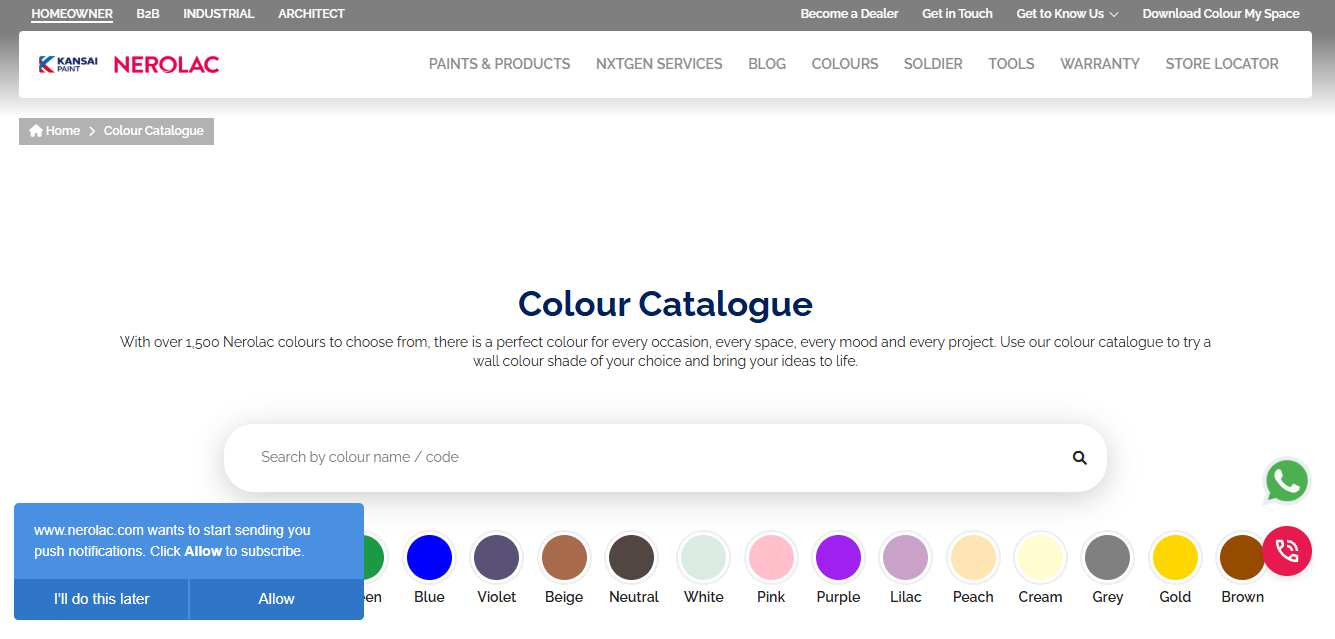Open the Tools menu

point(1011,64)
